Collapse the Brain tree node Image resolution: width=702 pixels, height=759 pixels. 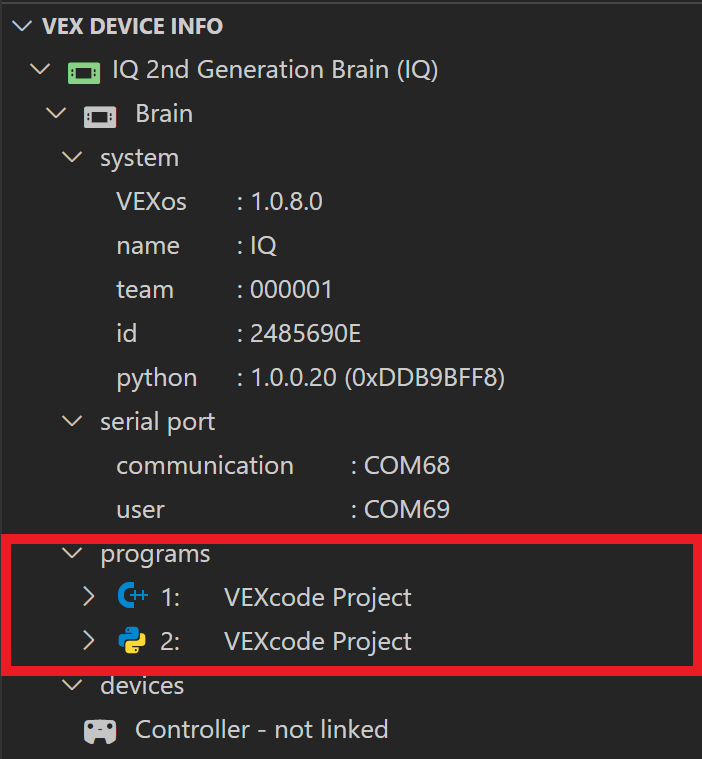[x=56, y=114]
